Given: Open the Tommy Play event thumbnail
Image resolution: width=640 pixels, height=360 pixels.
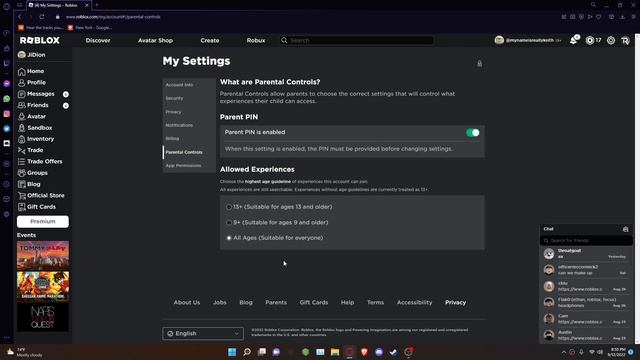Looking at the screenshot, I should (x=43, y=255).
